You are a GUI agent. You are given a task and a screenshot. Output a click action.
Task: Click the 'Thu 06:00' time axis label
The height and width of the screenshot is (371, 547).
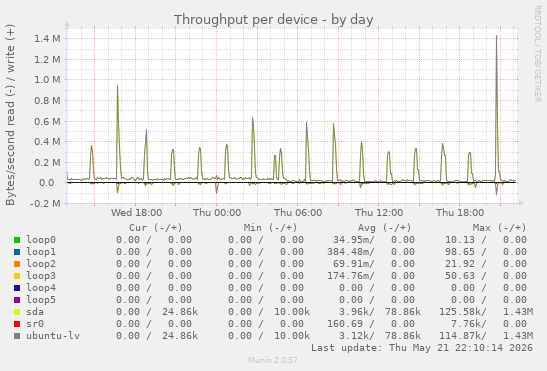point(298,213)
